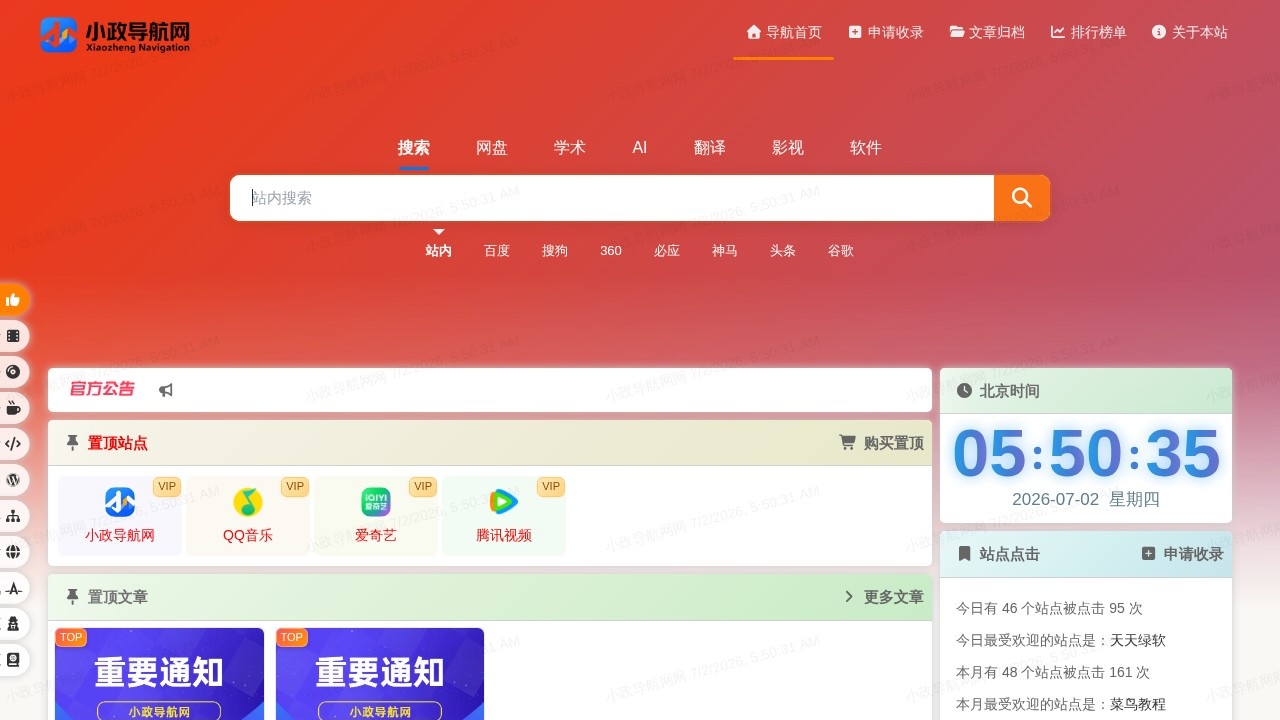This screenshot has height=720, width=1280.
Task: Click into the 站内搜索 input field
Action: point(612,198)
